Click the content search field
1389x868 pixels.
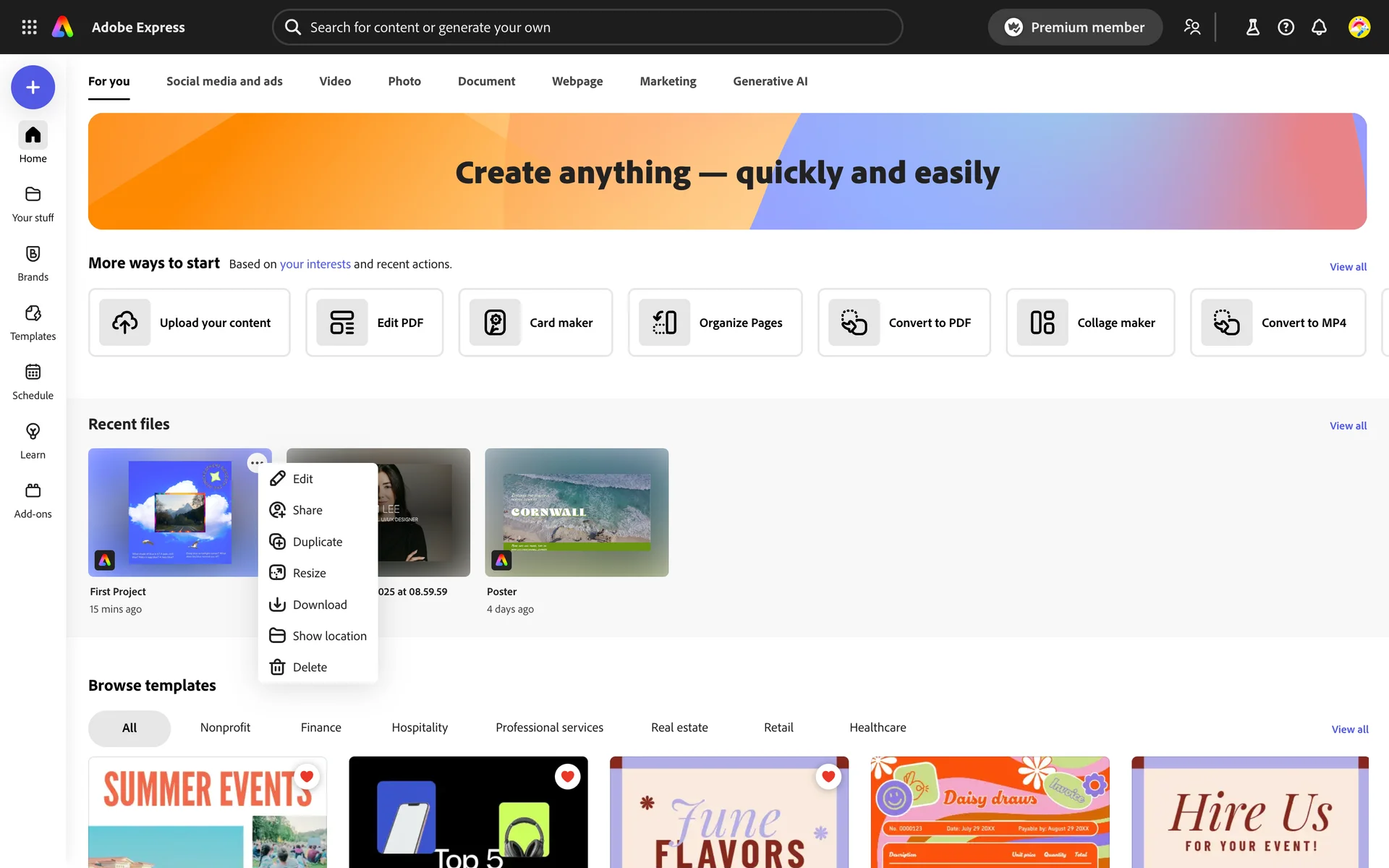[587, 27]
